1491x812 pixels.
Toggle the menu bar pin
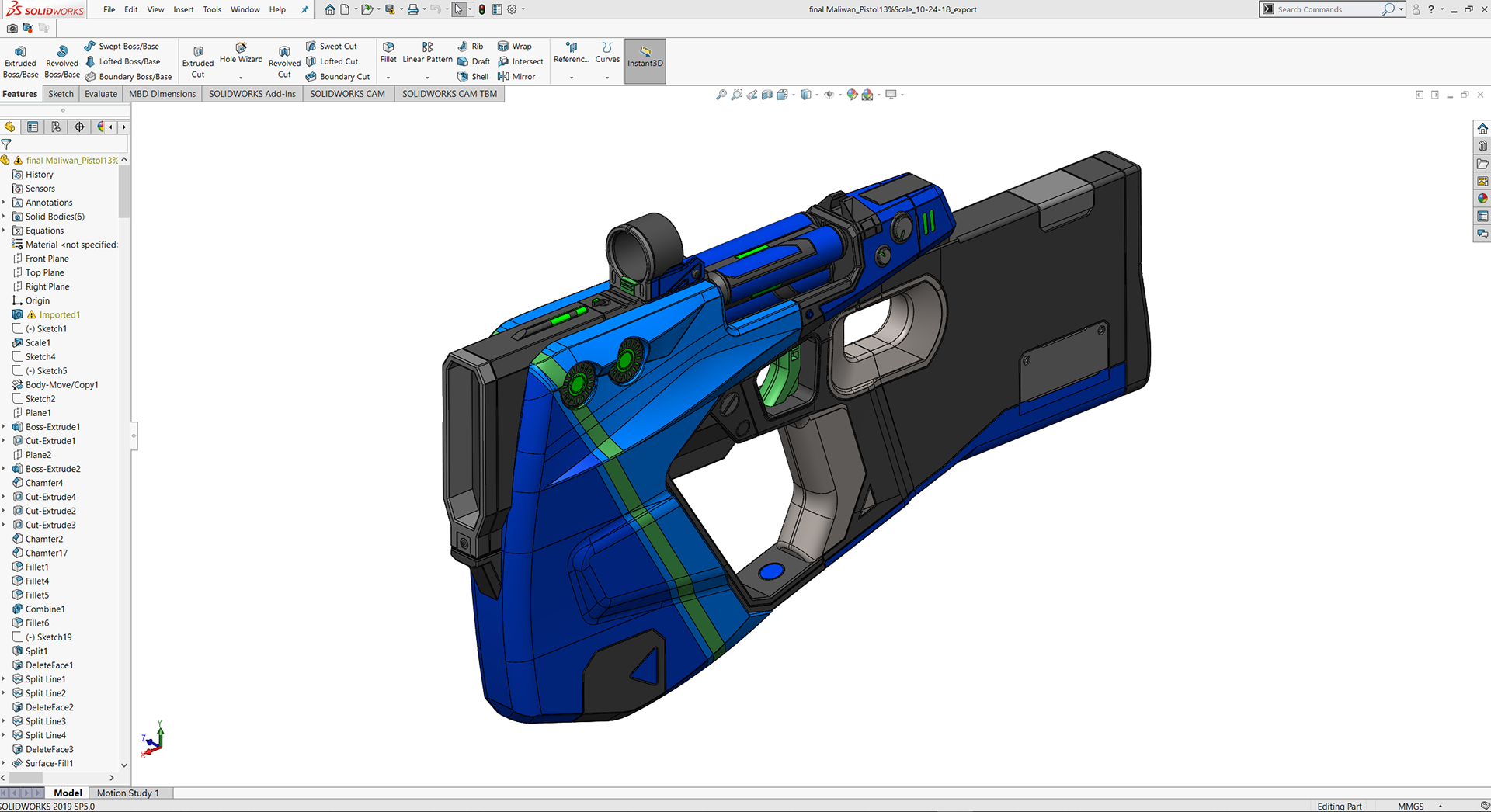304,9
